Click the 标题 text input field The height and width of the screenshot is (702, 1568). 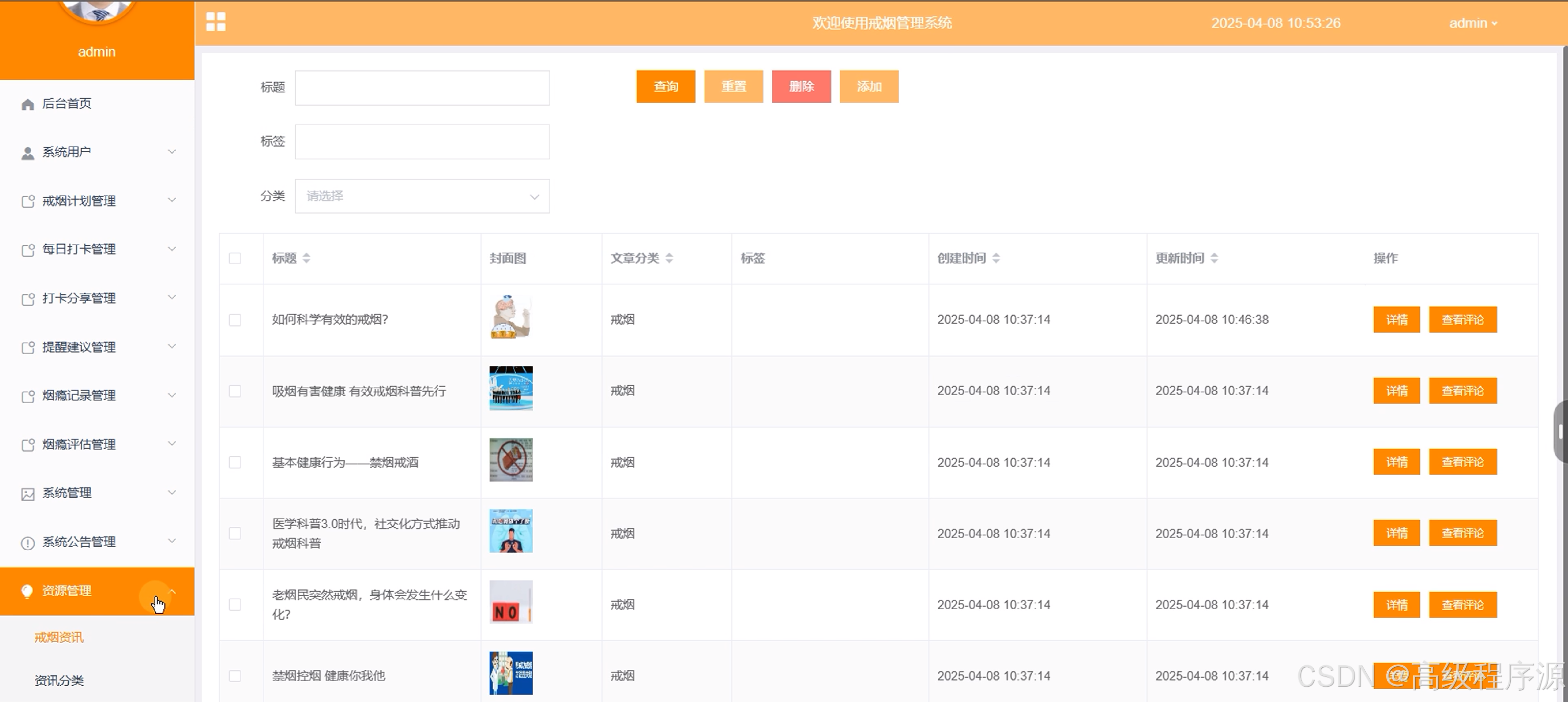coord(422,88)
